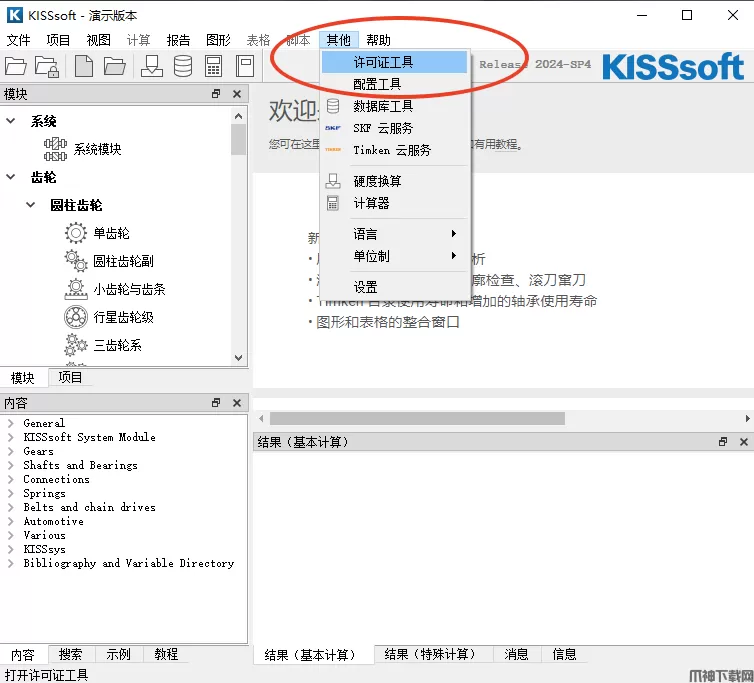Click the 小齿轮与齿条 rack icon

[x=75, y=289]
